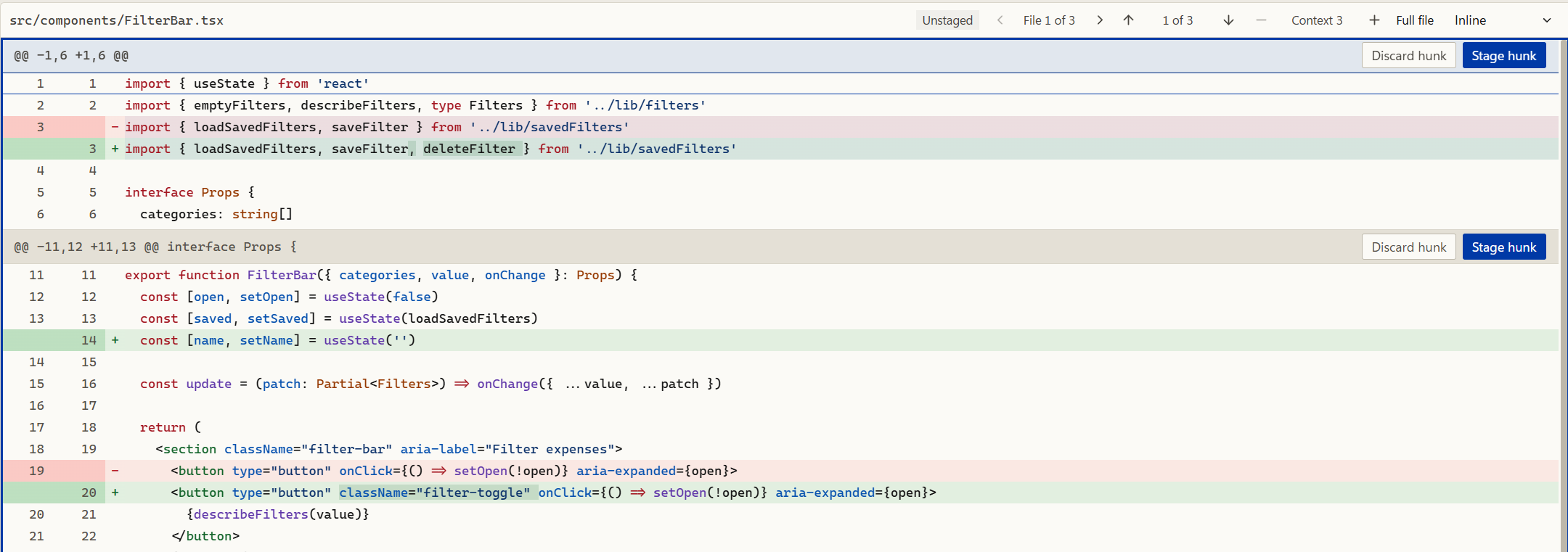
Task: Click the src/components/FilterBar.tsx file path
Action: tap(117, 20)
